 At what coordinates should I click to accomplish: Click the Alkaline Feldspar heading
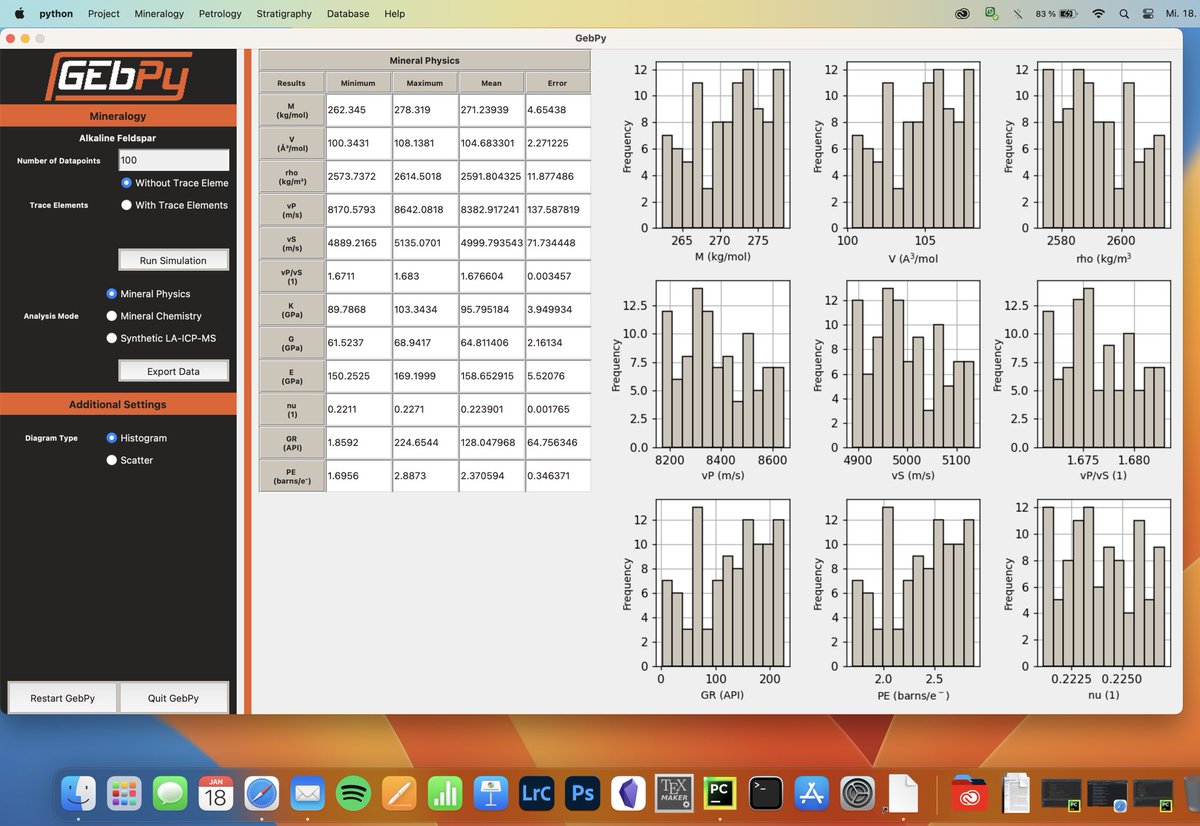[118, 138]
